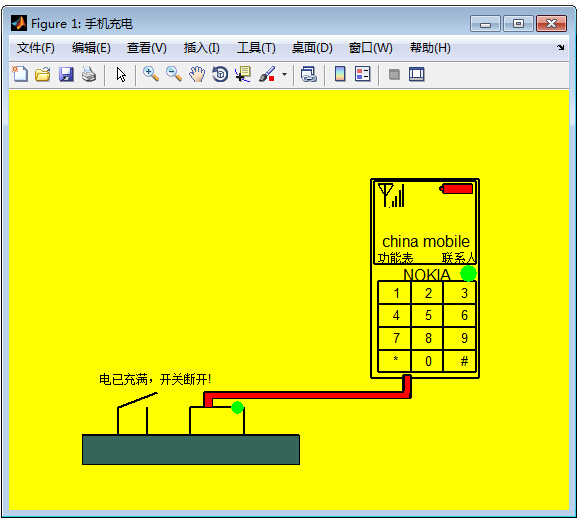
Task: Click the red battery indicator on phone
Action: (456, 189)
